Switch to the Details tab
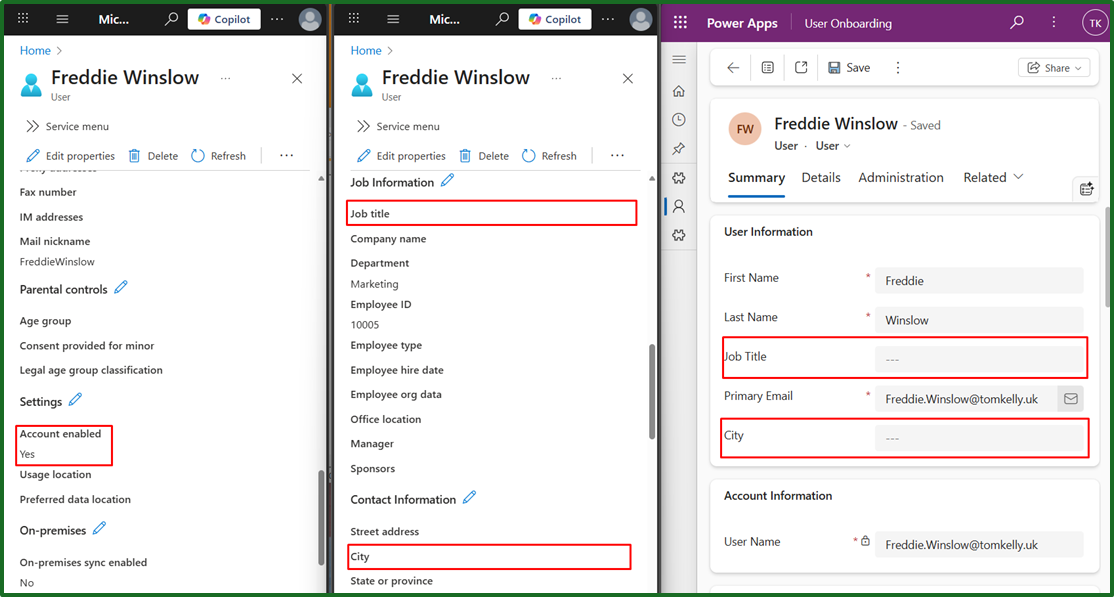The height and width of the screenshot is (597, 1114). (x=821, y=178)
